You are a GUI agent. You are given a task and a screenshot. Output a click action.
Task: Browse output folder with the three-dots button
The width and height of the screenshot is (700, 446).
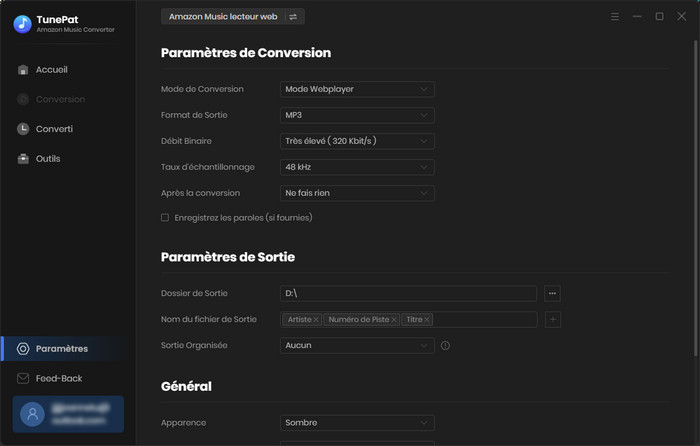click(553, 293)
